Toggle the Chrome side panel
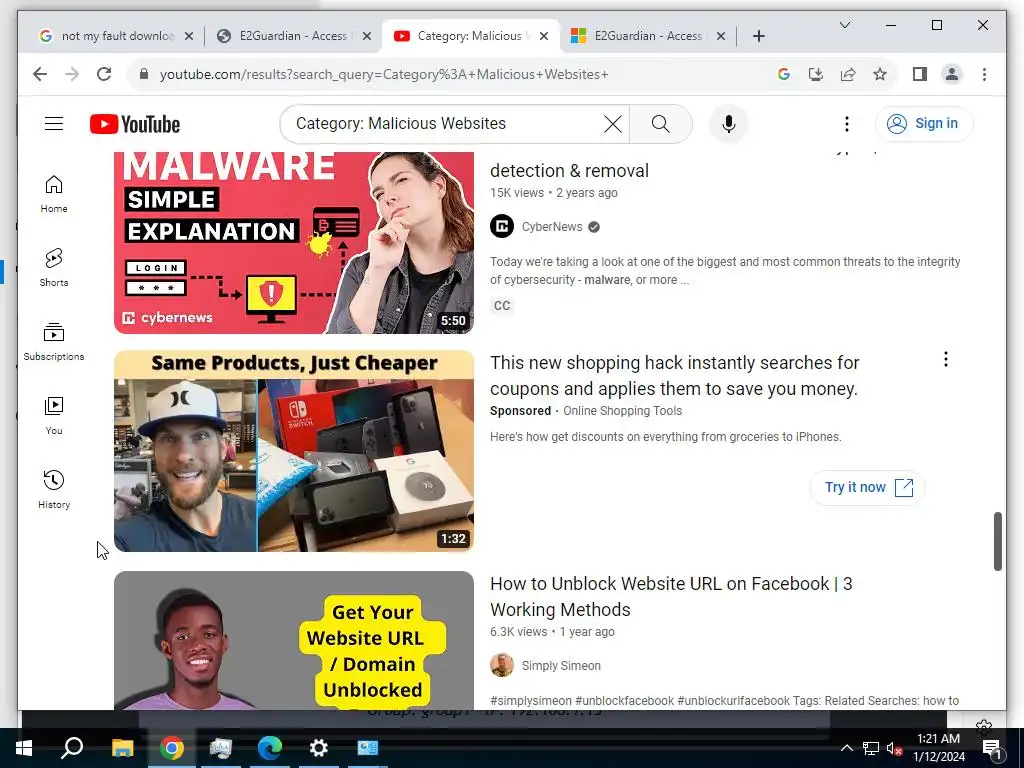Image resolution: width=1024 pixels, height=768 pixels. coord(920,74)
